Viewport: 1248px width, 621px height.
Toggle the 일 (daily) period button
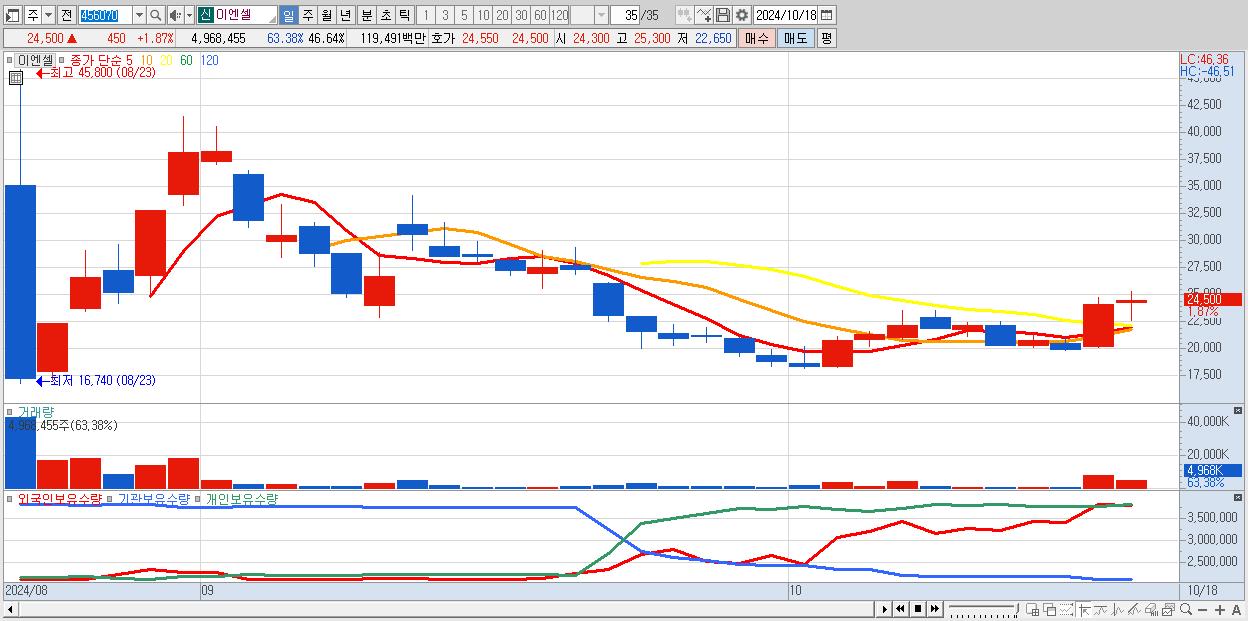tap(288, 15)
